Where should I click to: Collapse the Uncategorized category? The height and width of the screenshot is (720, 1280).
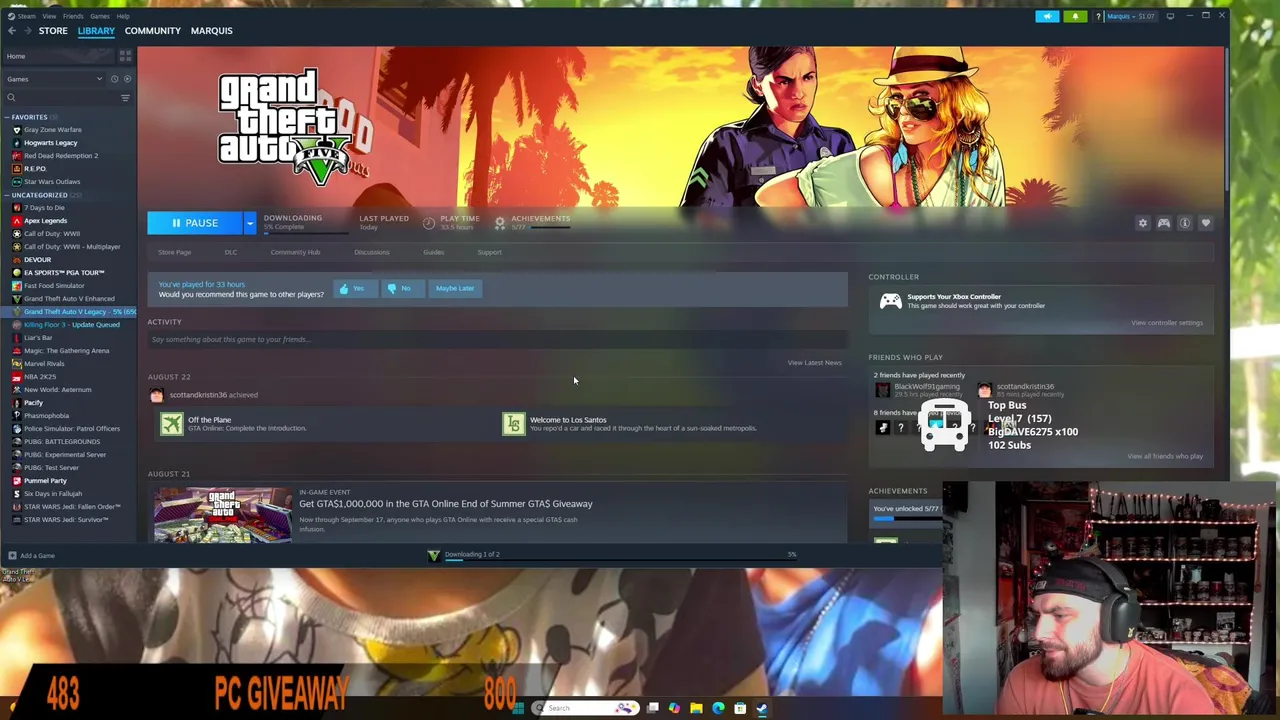7,195
